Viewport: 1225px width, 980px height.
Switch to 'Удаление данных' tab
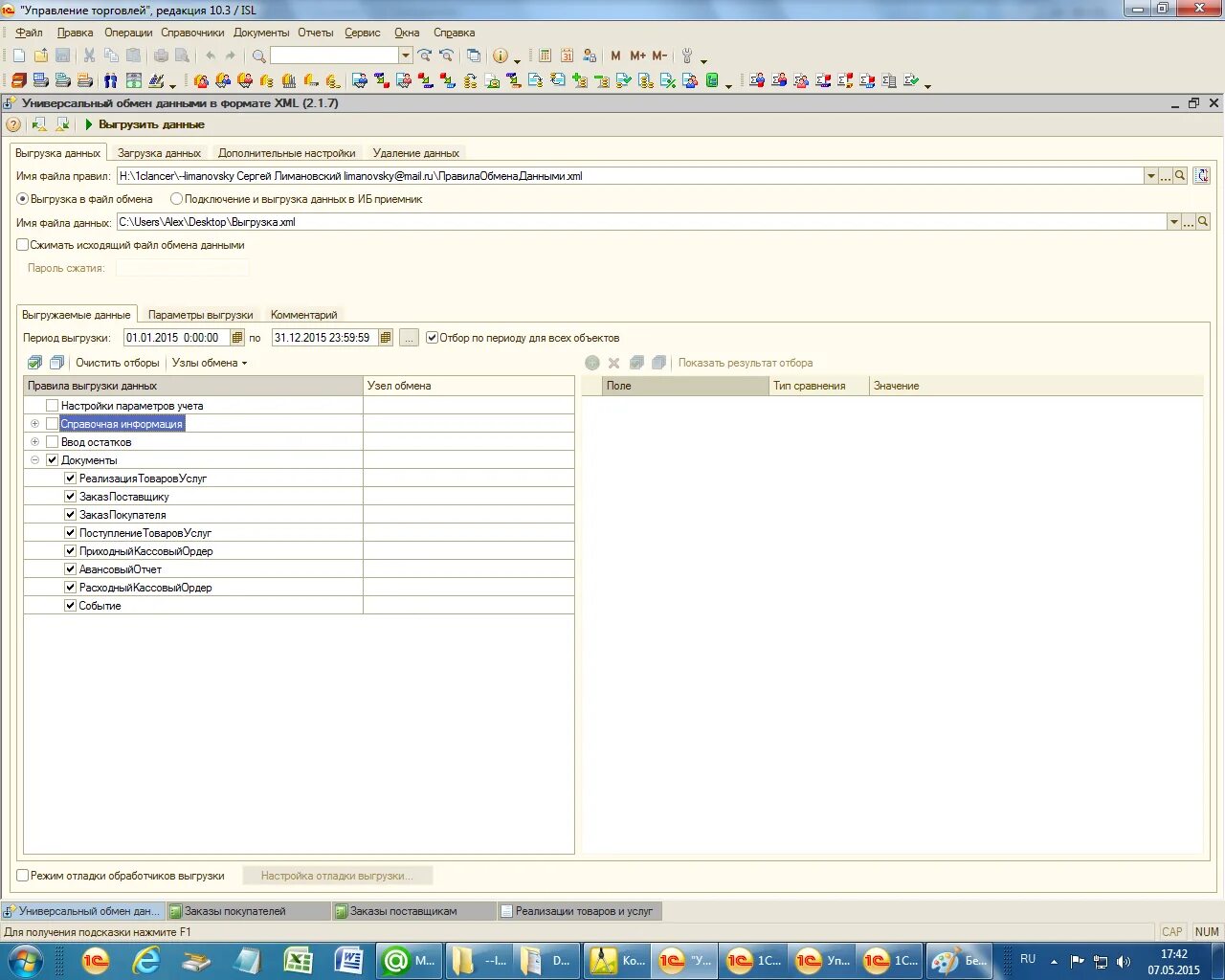416,153
